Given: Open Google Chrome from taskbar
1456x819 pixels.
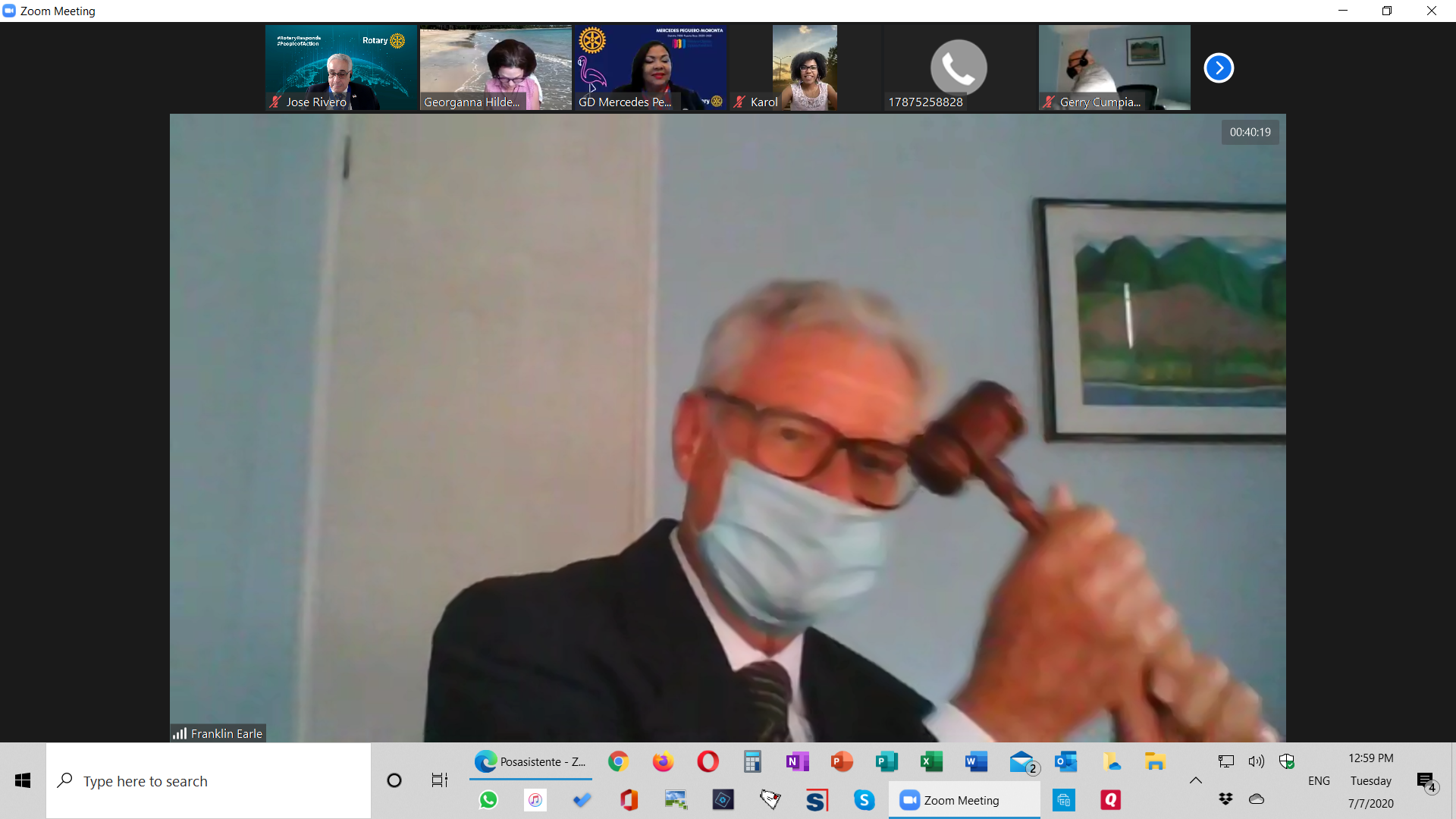Looking at the screenshot, I should (x=619, y=761).
